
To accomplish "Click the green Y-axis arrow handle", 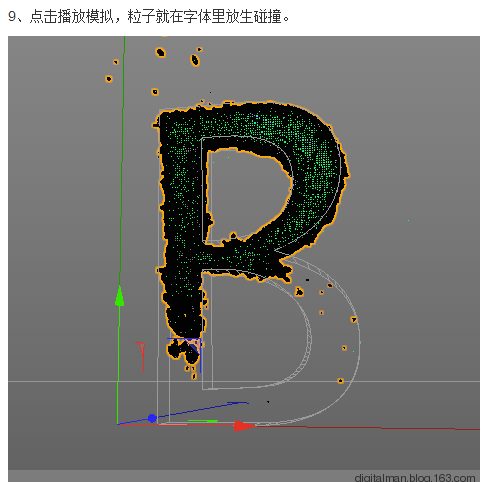I will (119, 296).
